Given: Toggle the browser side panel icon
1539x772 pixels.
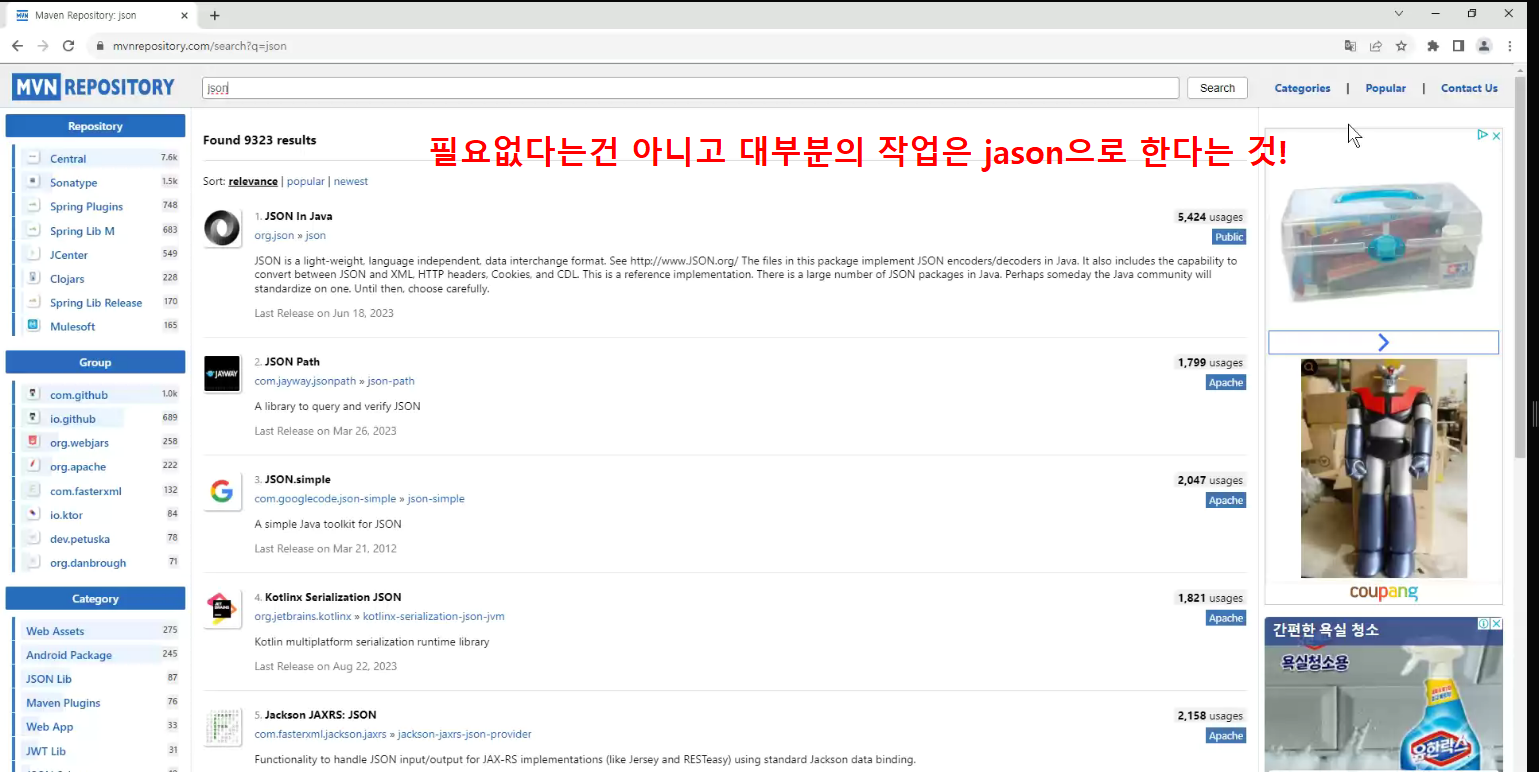Looking at the screenshot, I should pyautogui.click(x=1458, y=46).
